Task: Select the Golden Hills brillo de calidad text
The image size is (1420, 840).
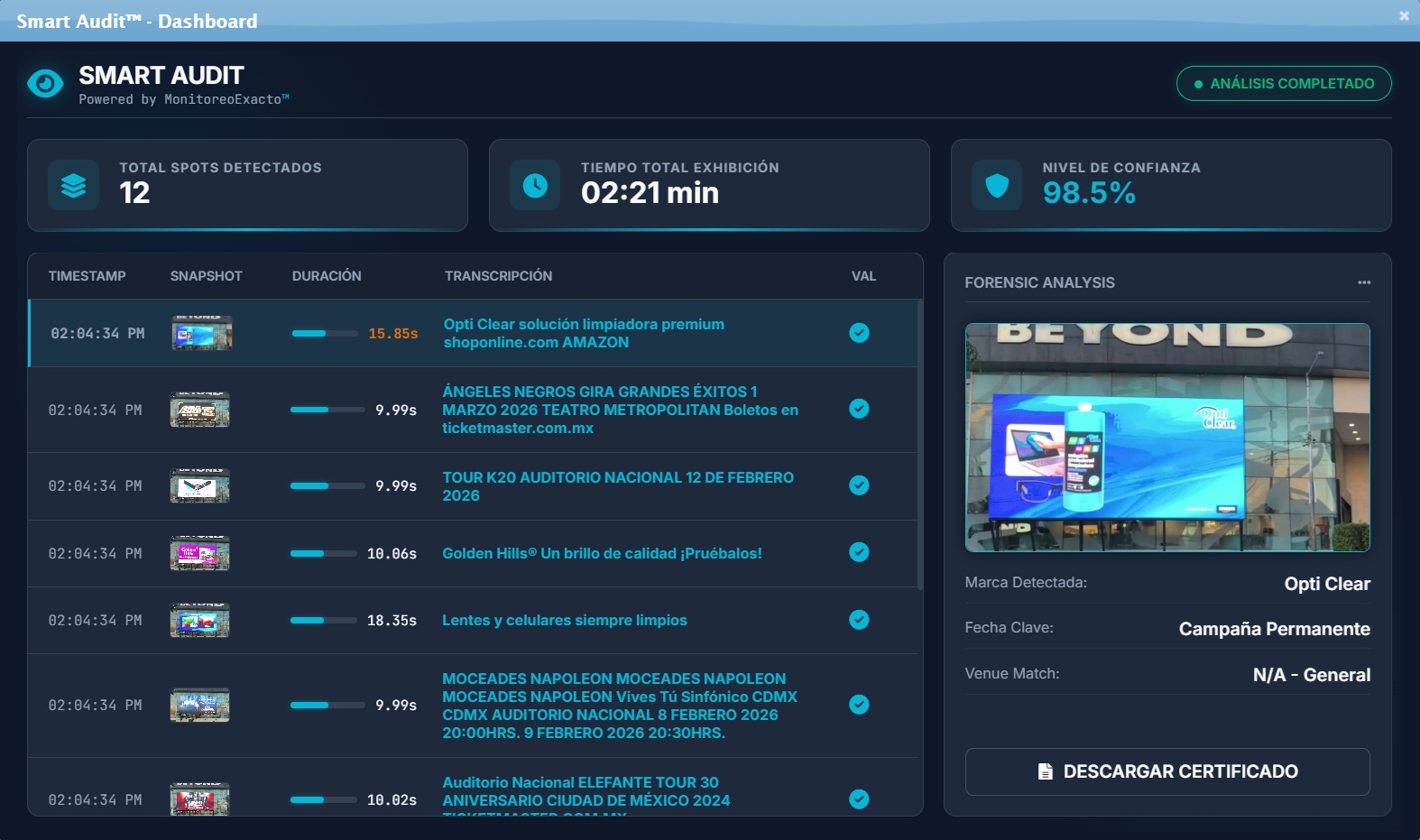Action: [602, 553]
